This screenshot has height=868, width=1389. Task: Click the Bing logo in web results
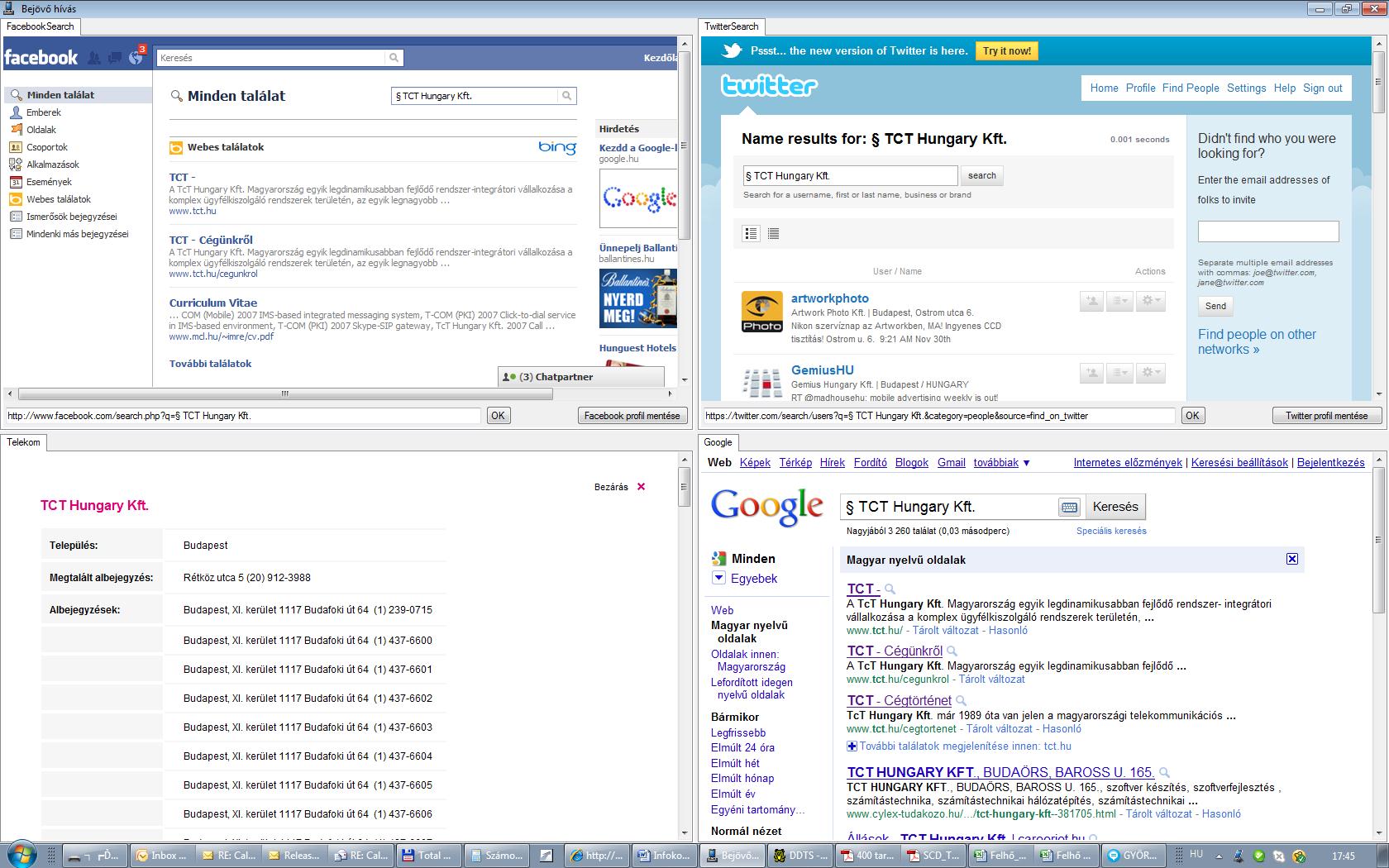tap(557, 147)
